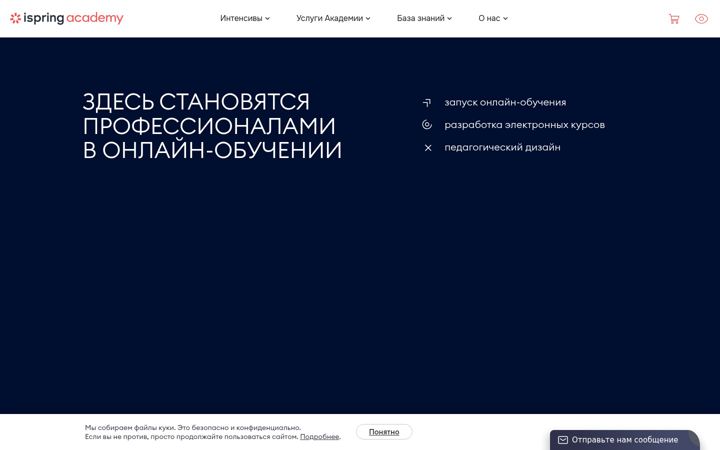
Task: Click cross icon beside педагогический дизайн
Action: coord(428,148)
